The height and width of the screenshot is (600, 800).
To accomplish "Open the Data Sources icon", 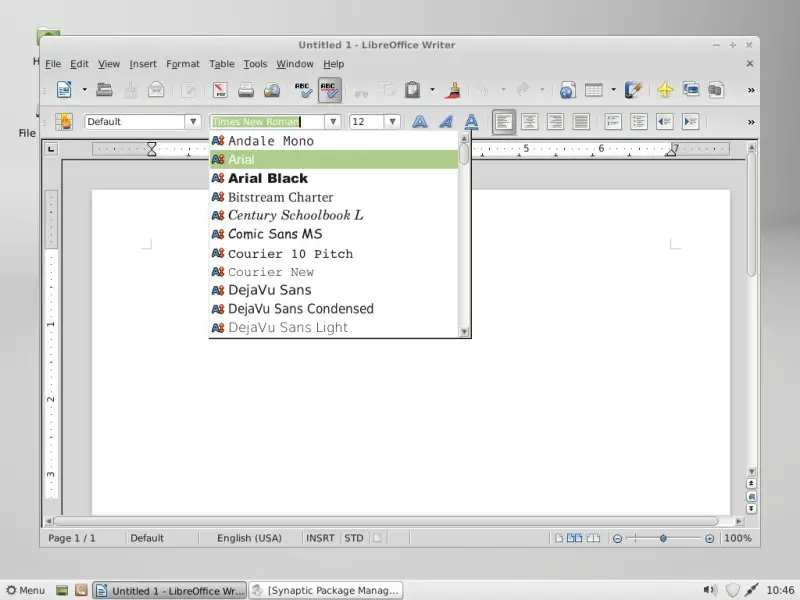I will pos(716,90).
